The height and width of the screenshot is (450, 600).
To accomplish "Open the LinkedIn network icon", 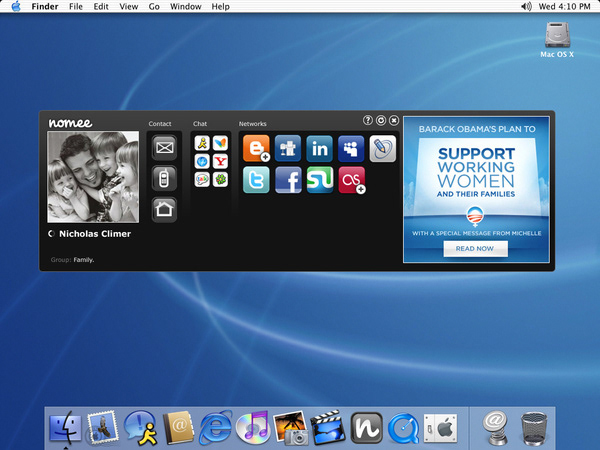I will [x=320, y=148].
